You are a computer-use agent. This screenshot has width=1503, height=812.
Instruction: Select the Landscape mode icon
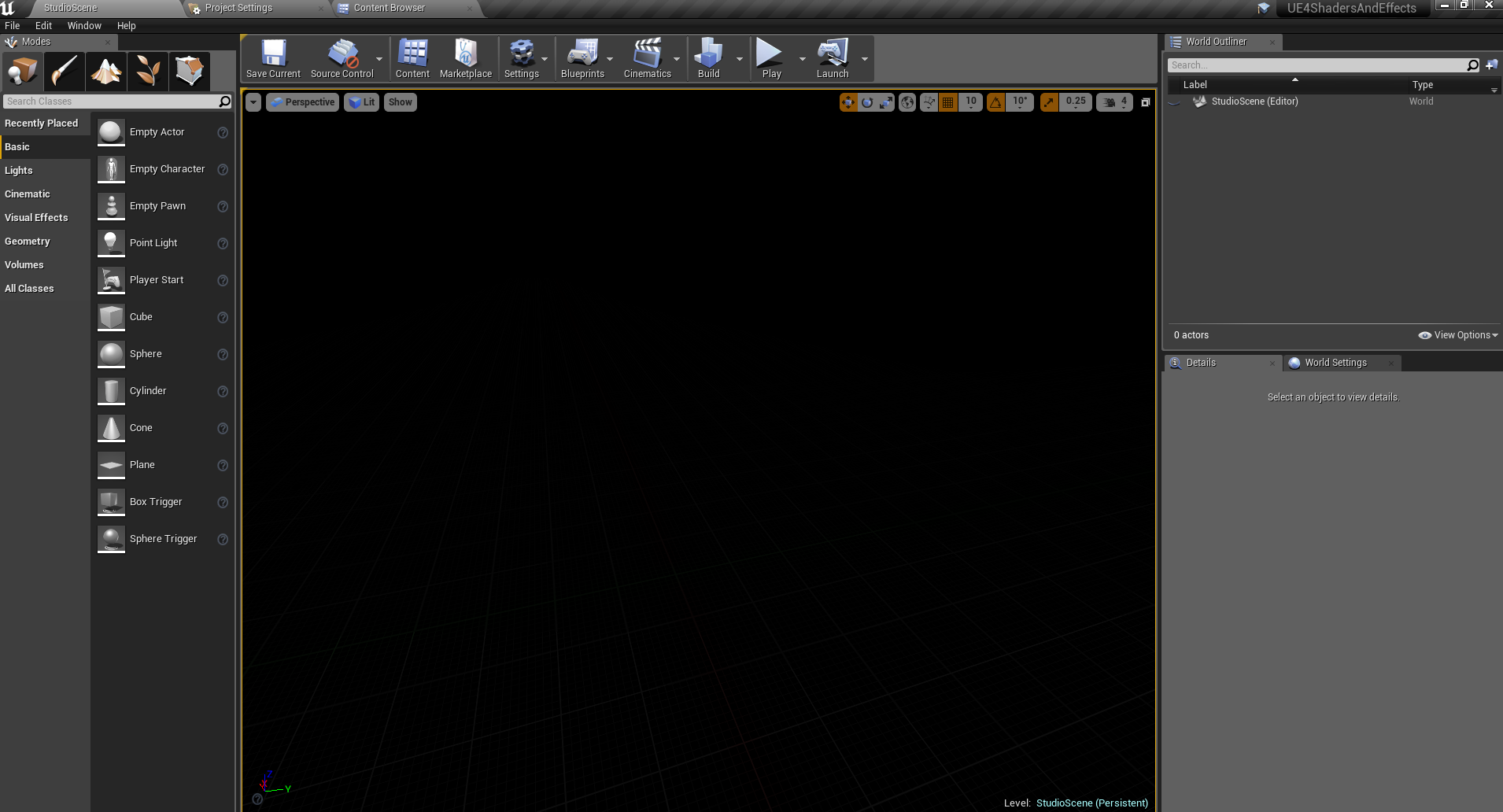point(105,72)
